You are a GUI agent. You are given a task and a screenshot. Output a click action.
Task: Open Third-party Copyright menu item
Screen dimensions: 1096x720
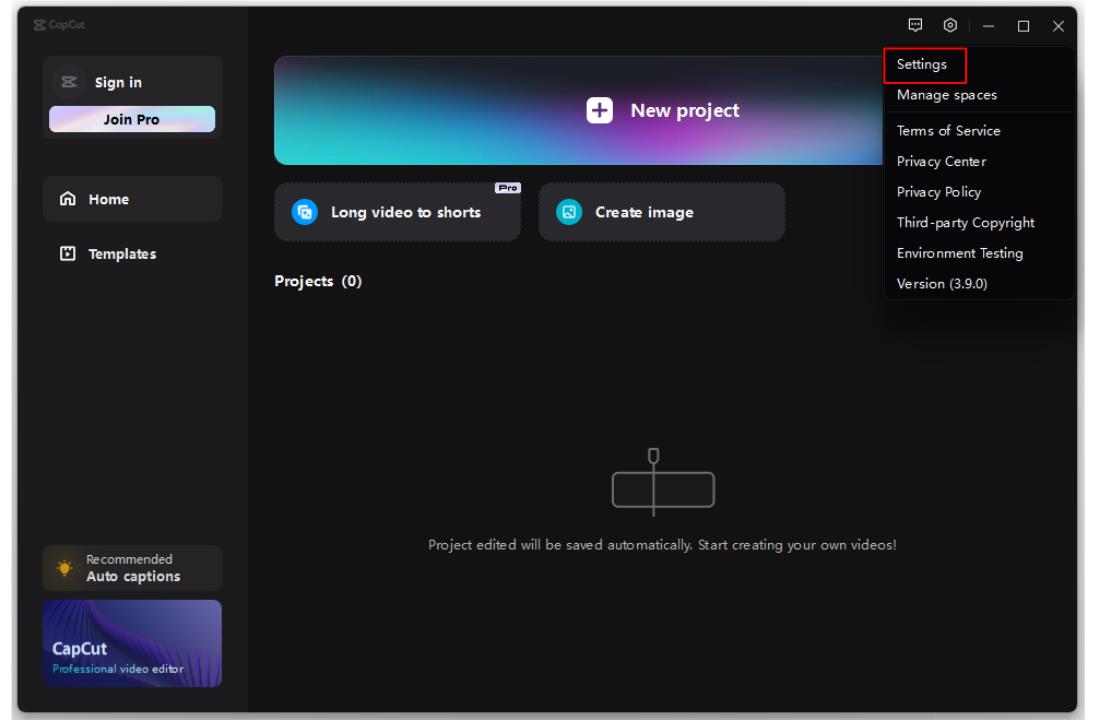pyautogui.click(x=979, y=223)
